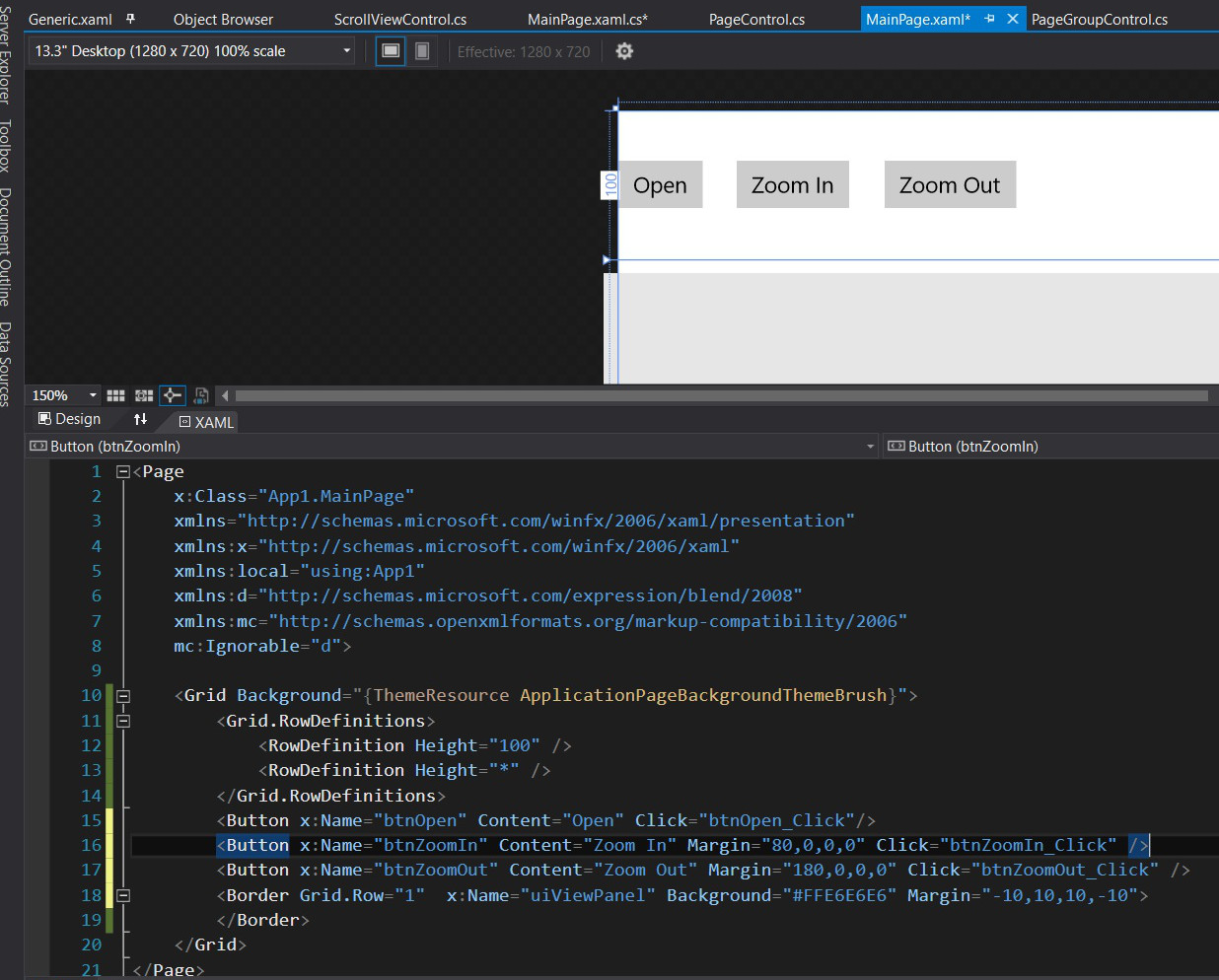The height and width of the screenshot is (980, 1219).
Task: Collapse the Grid.RowDefinitions block
Action: coord(123,721)
